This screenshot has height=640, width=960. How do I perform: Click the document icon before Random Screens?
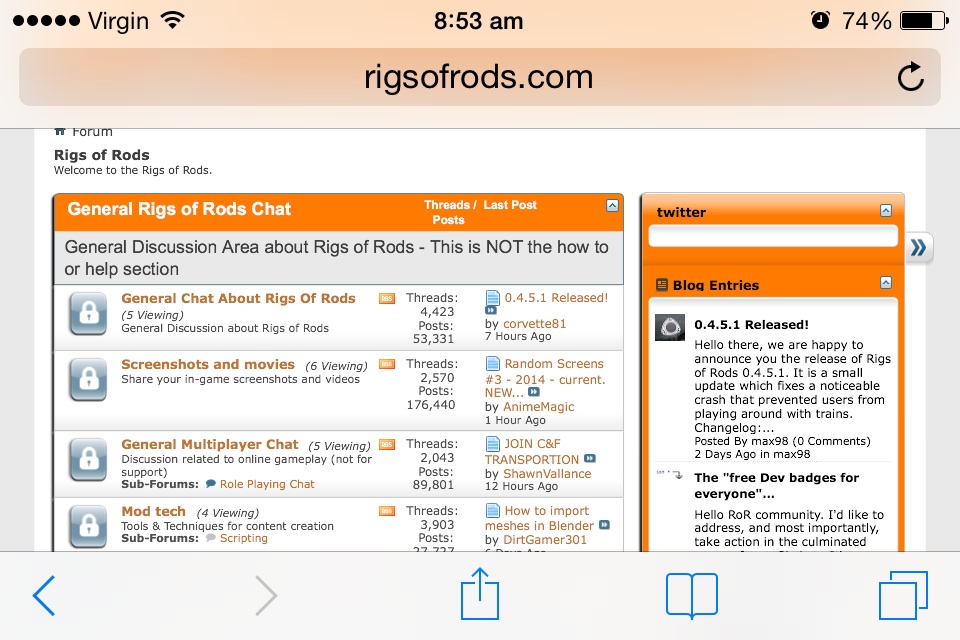point(492,364)
